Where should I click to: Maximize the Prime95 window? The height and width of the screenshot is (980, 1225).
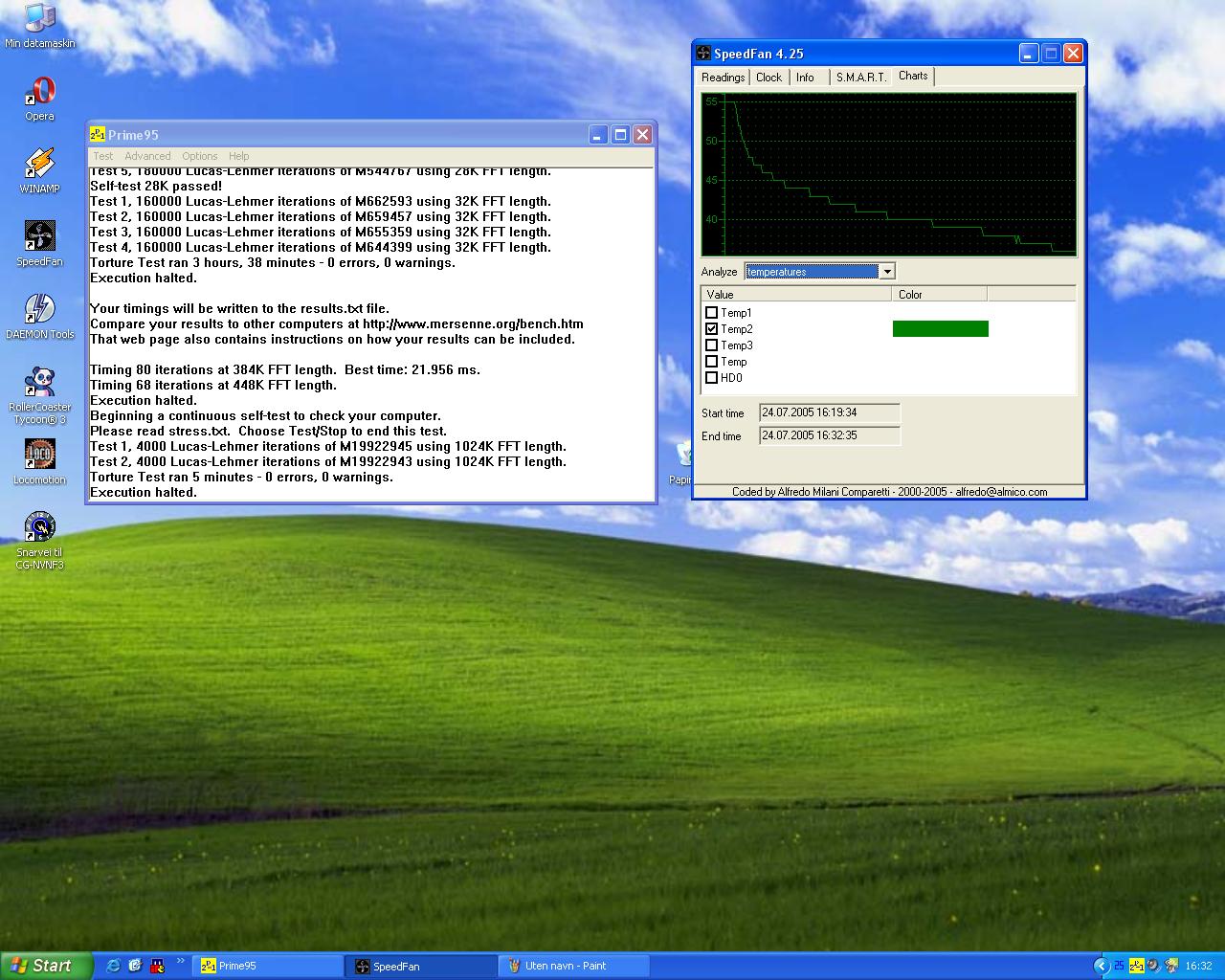[620, 135]
